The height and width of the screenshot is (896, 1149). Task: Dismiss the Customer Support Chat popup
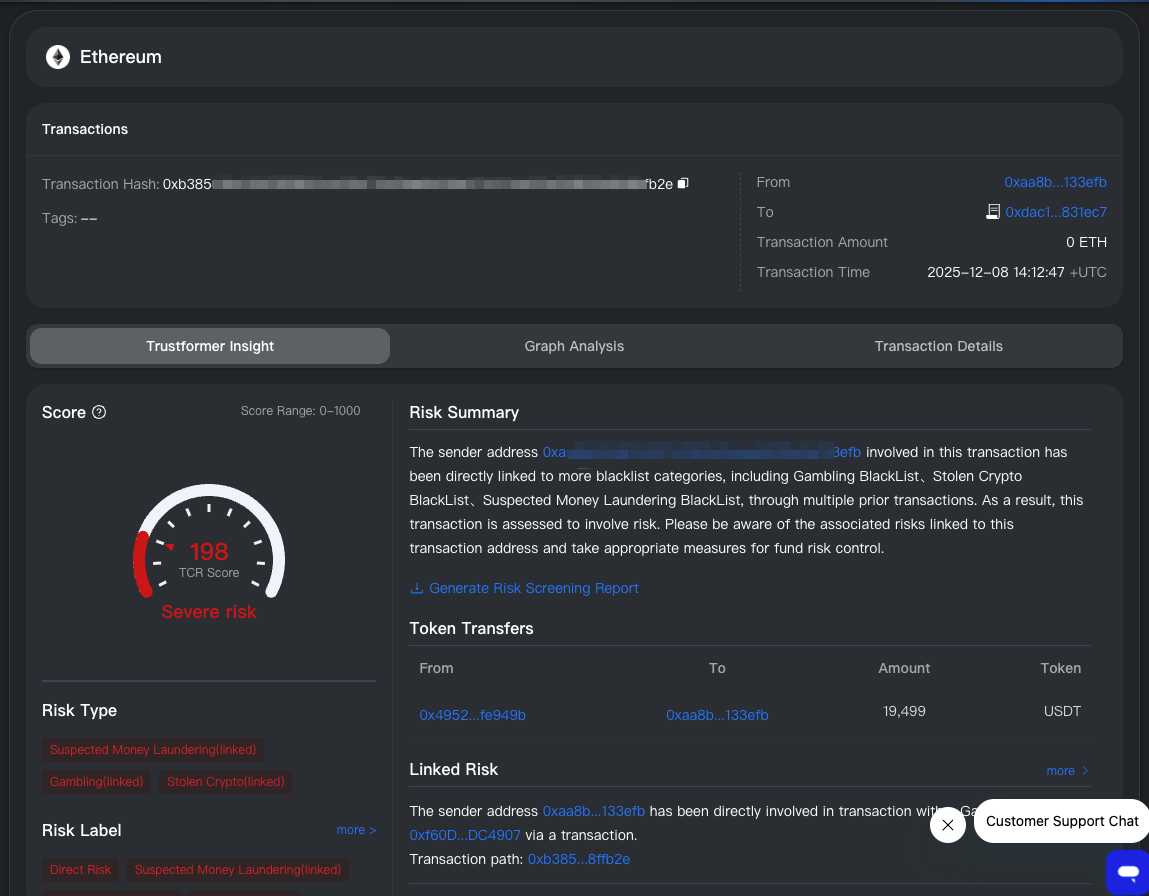947,825
